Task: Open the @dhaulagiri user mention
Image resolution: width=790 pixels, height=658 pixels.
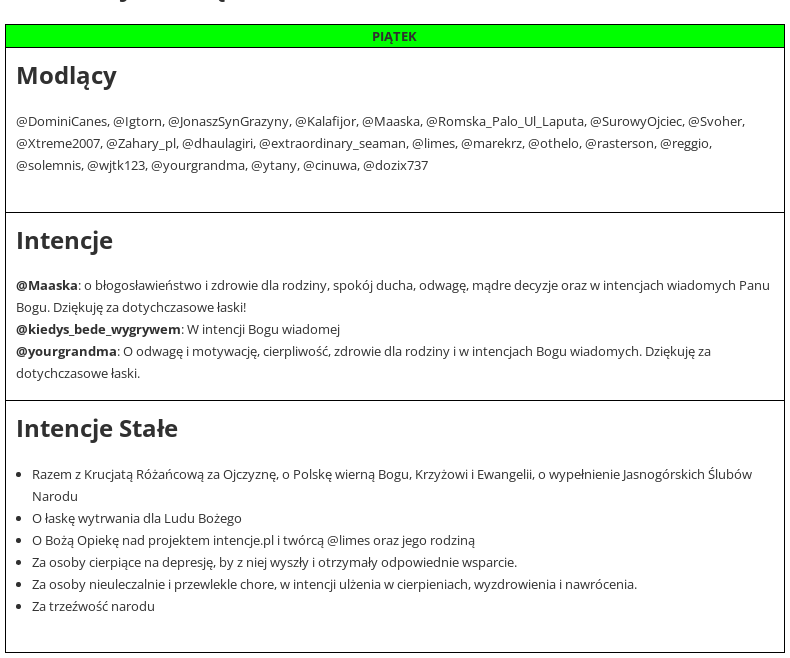Action: (218, 143)
